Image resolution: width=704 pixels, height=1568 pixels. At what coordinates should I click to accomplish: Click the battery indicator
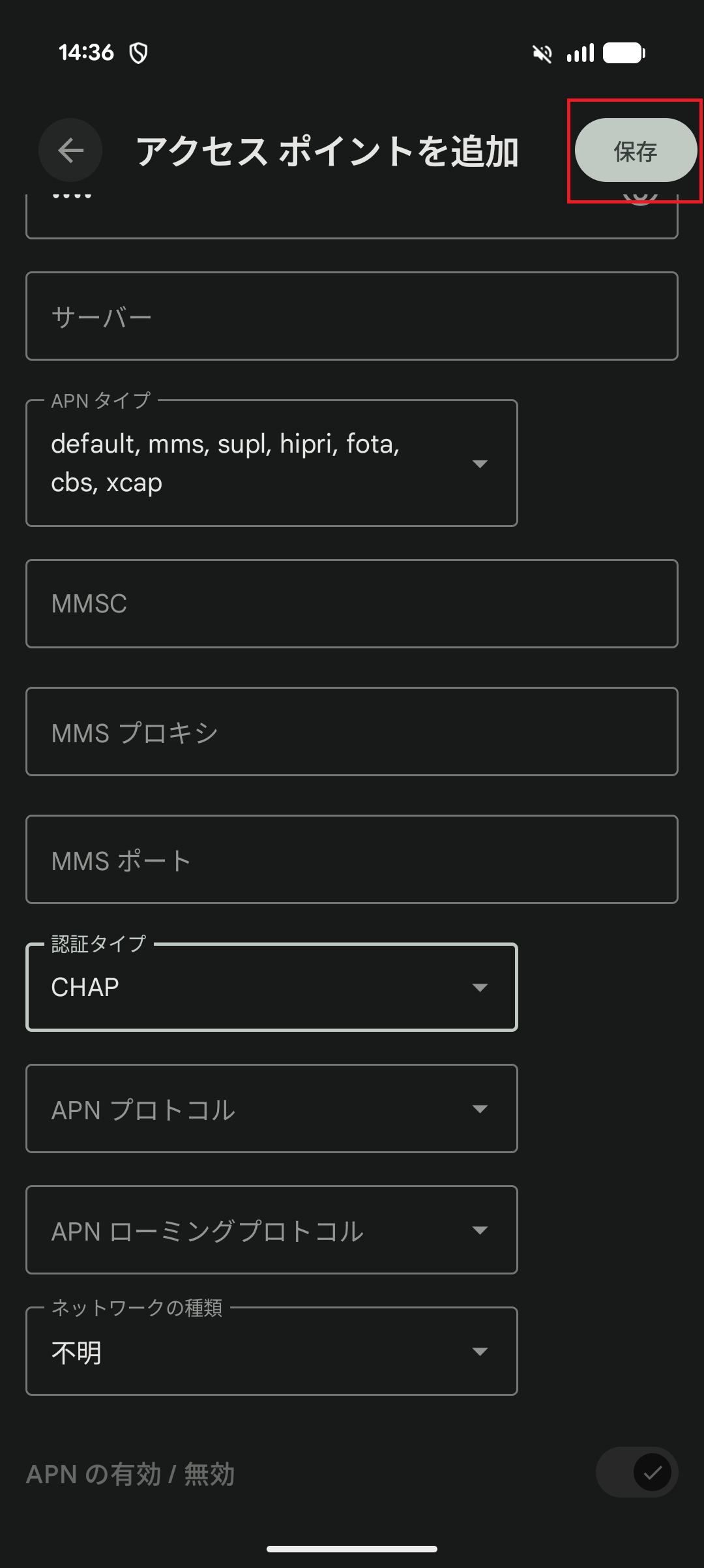point(621,53)
